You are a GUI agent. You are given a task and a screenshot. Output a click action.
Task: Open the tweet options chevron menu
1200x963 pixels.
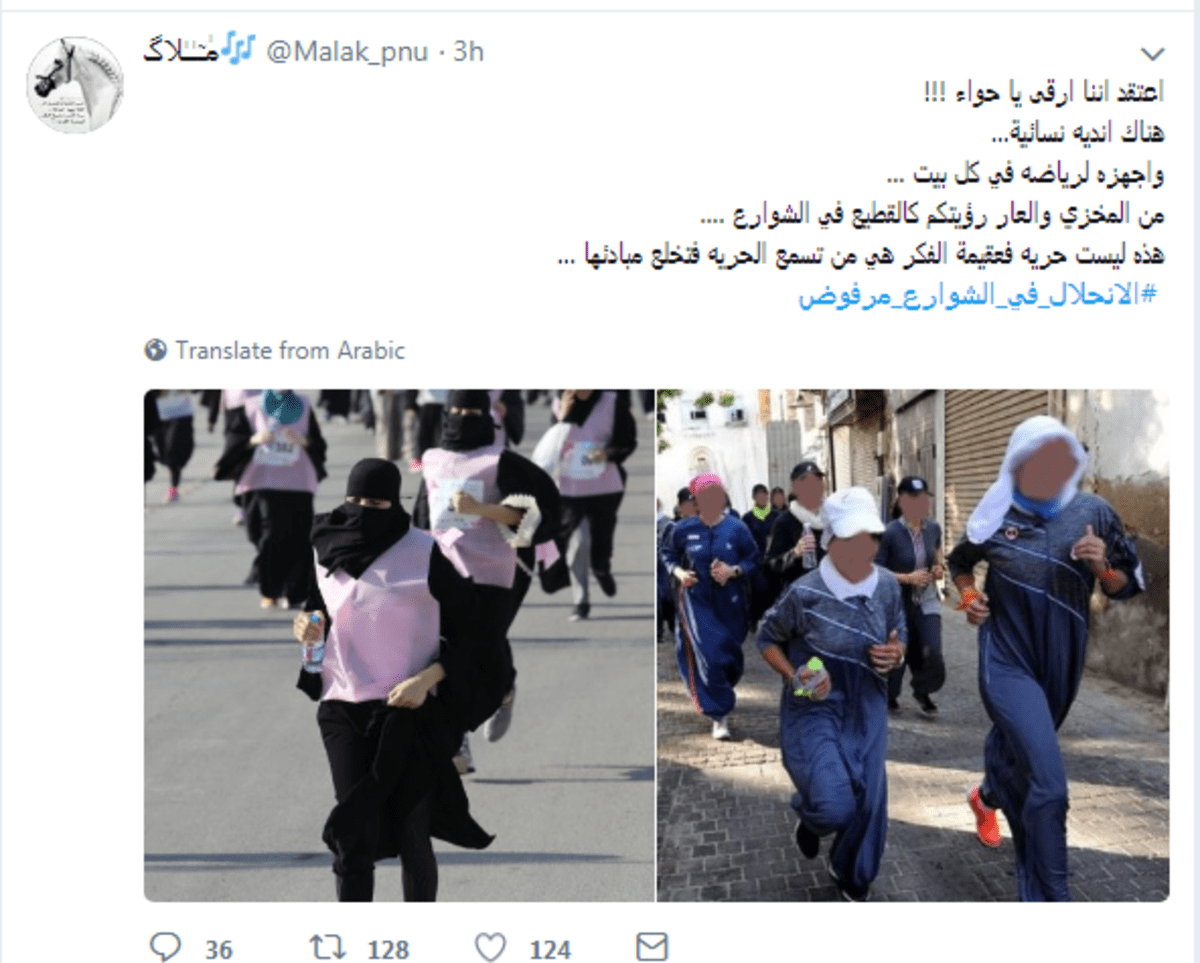click(x=1153, y=53)
